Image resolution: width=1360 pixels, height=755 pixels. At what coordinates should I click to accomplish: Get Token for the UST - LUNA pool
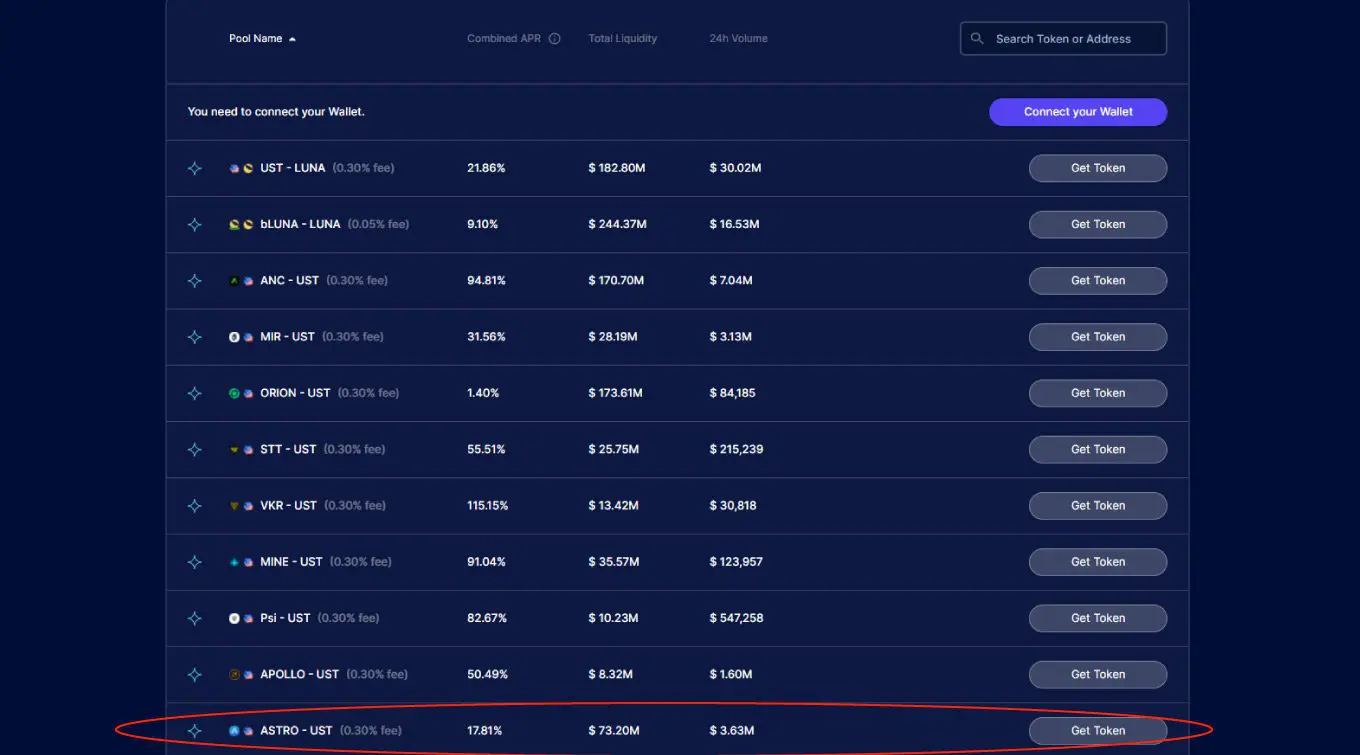pyautogui.click(x=1098, y=168)
